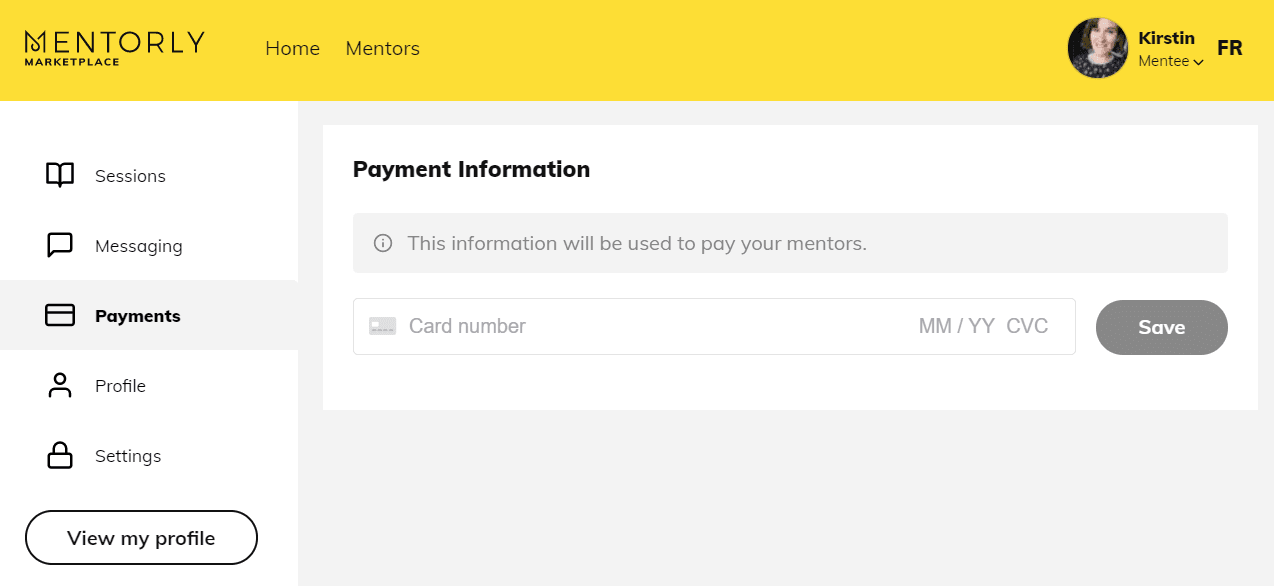The width and height of the screenshot is (1274, 586).
Task: Click the info circle icon in notice
Action: coord(383,243)
